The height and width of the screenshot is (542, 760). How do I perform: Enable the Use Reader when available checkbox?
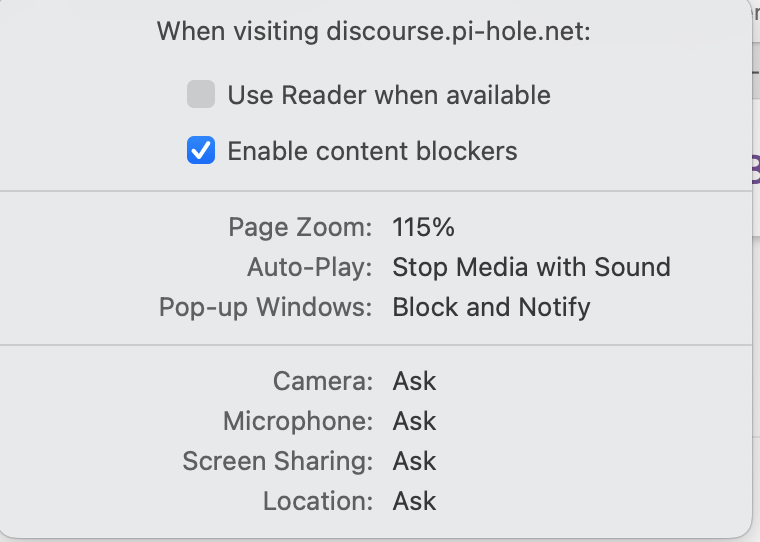pos(201,95)
